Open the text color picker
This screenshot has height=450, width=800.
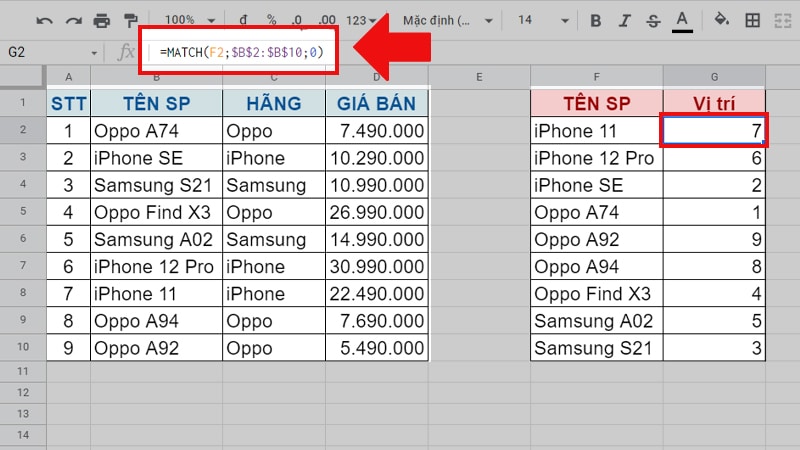(682, 22)
